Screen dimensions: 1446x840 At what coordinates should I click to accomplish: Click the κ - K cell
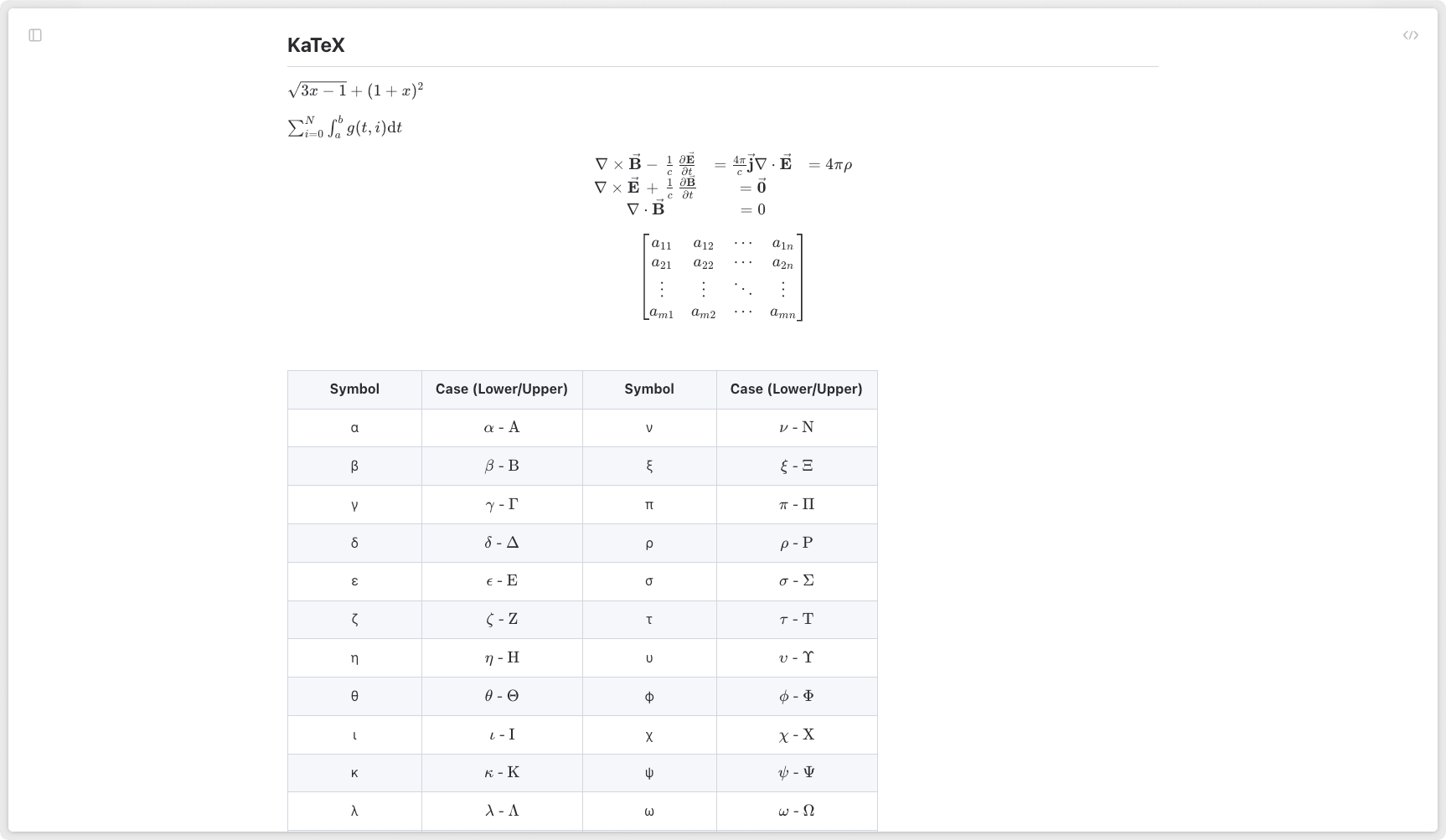pos(502,773)
